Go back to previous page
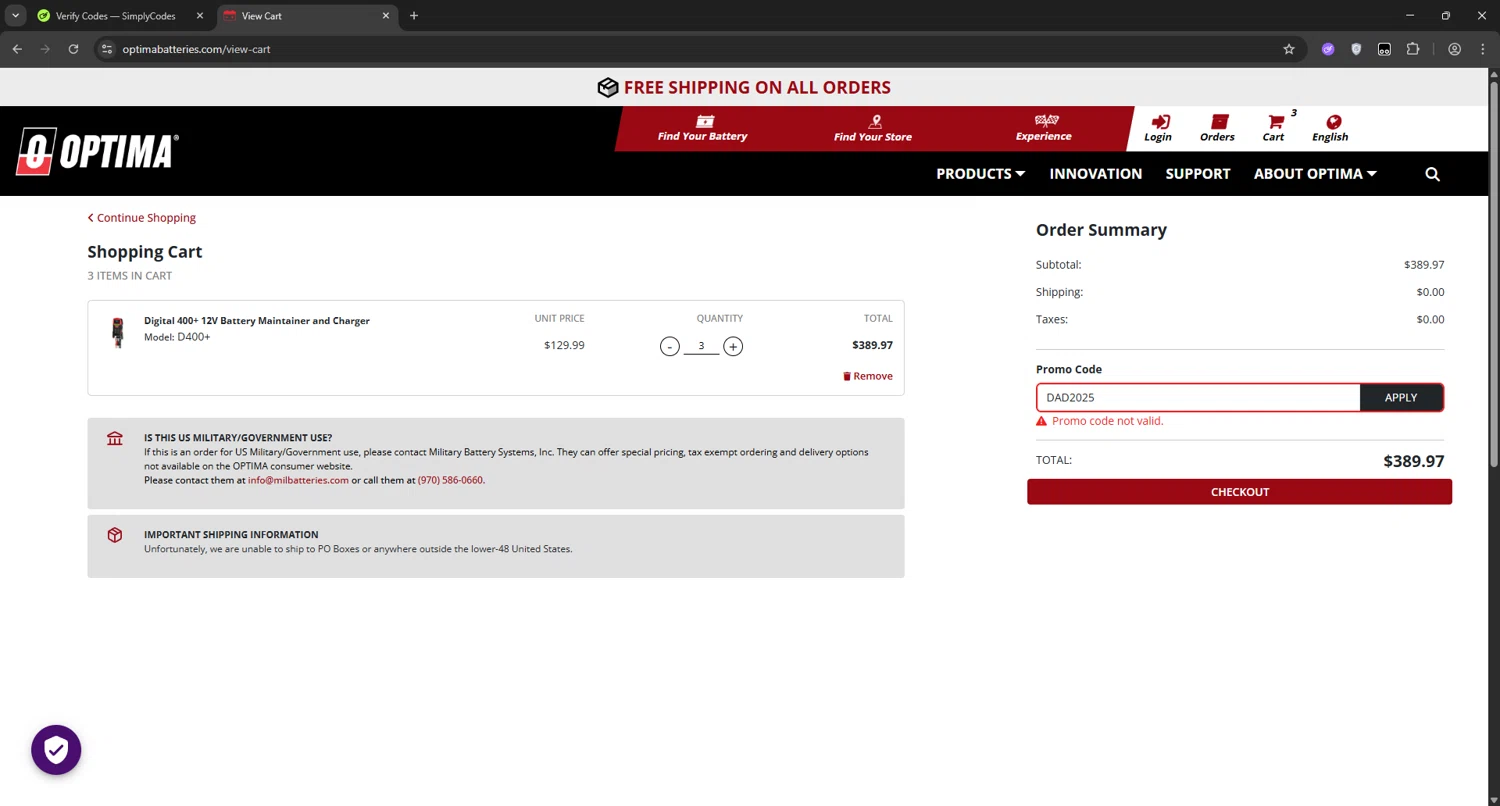This screenshot has width=1500, height=806. [x=17, y=49]
